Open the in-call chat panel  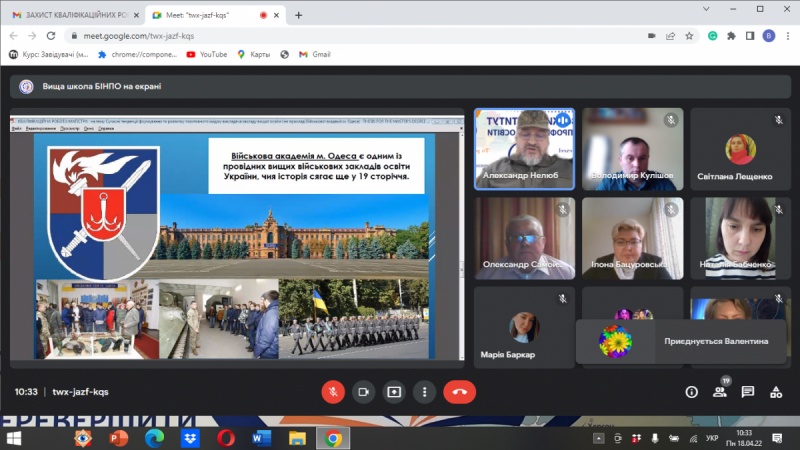pyautogui.click(x=747, y=392)
